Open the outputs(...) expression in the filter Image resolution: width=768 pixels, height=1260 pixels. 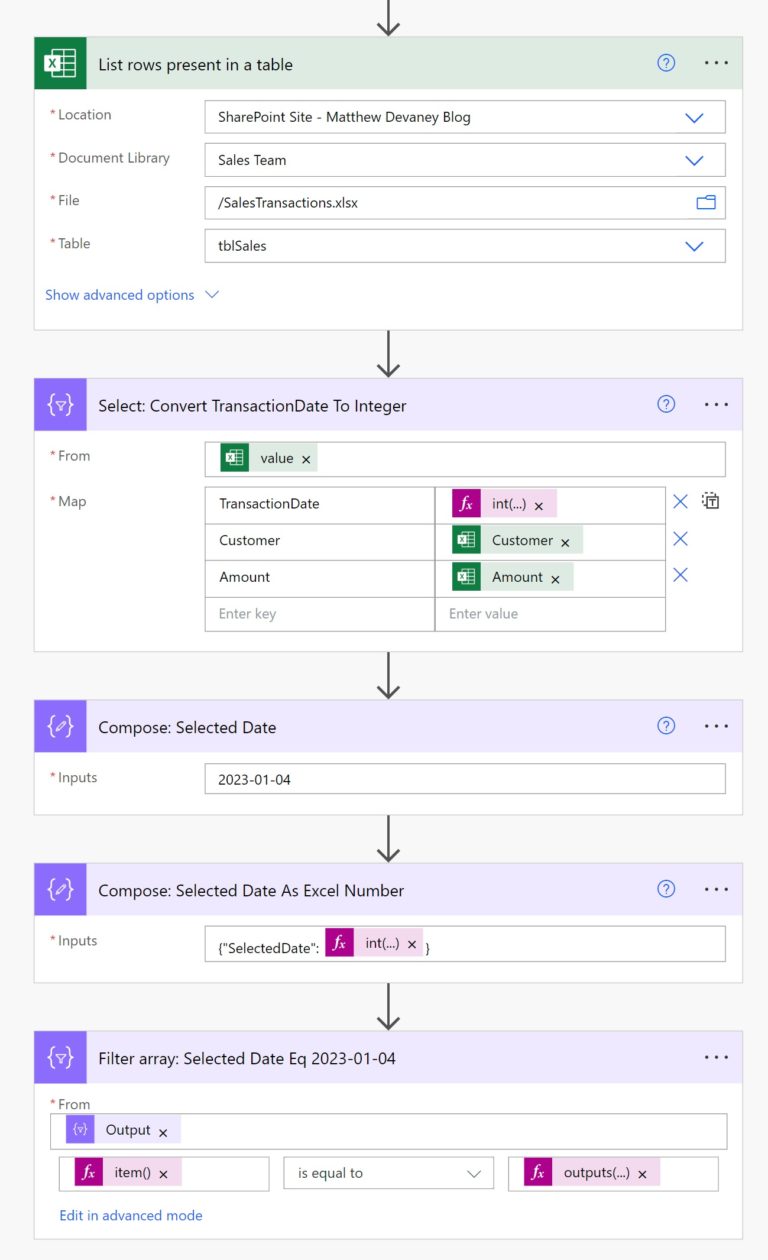pyautogui.click(x=601, y=1173)
